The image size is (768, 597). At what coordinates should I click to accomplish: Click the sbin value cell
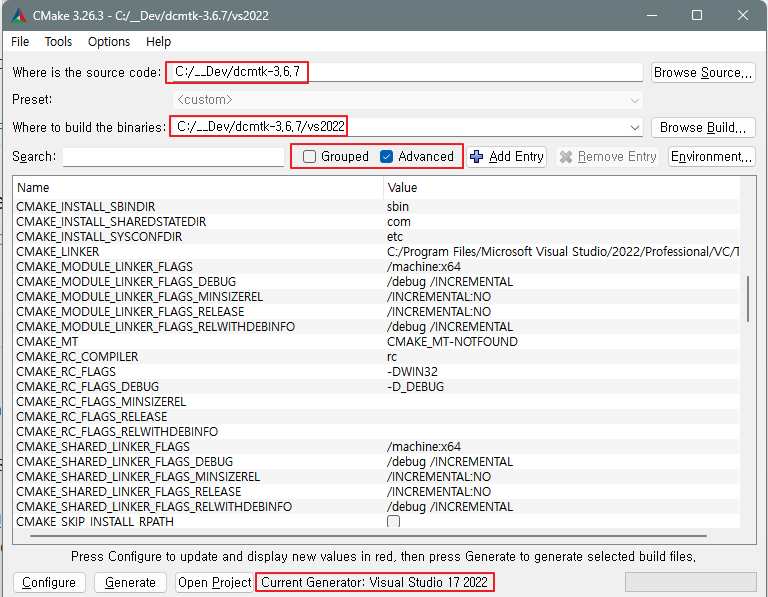398,207
